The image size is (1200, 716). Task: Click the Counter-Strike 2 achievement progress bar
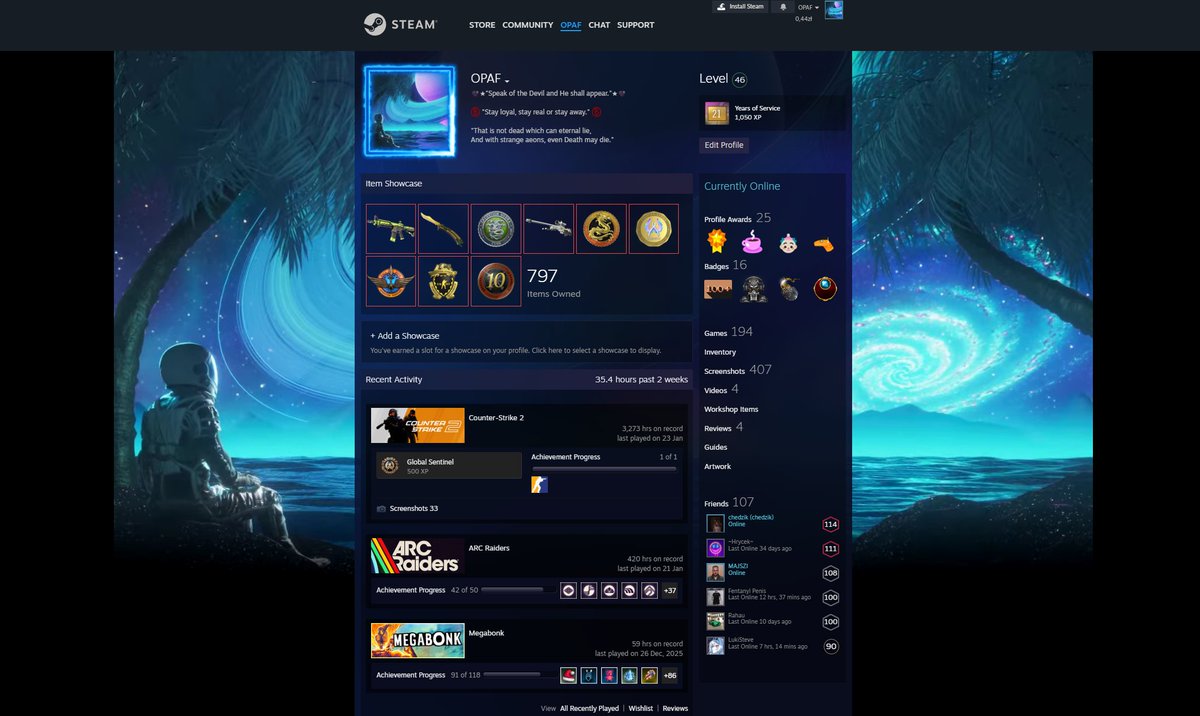tap(604, 468)
